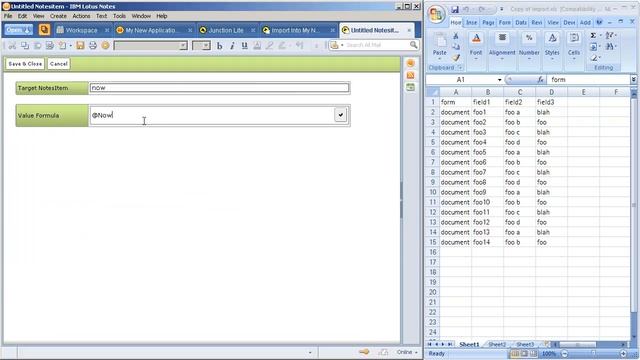Switch to the Data ribbon tab in Excel
The width and height of the screenshot is (640, 360).
pos(520,22)
